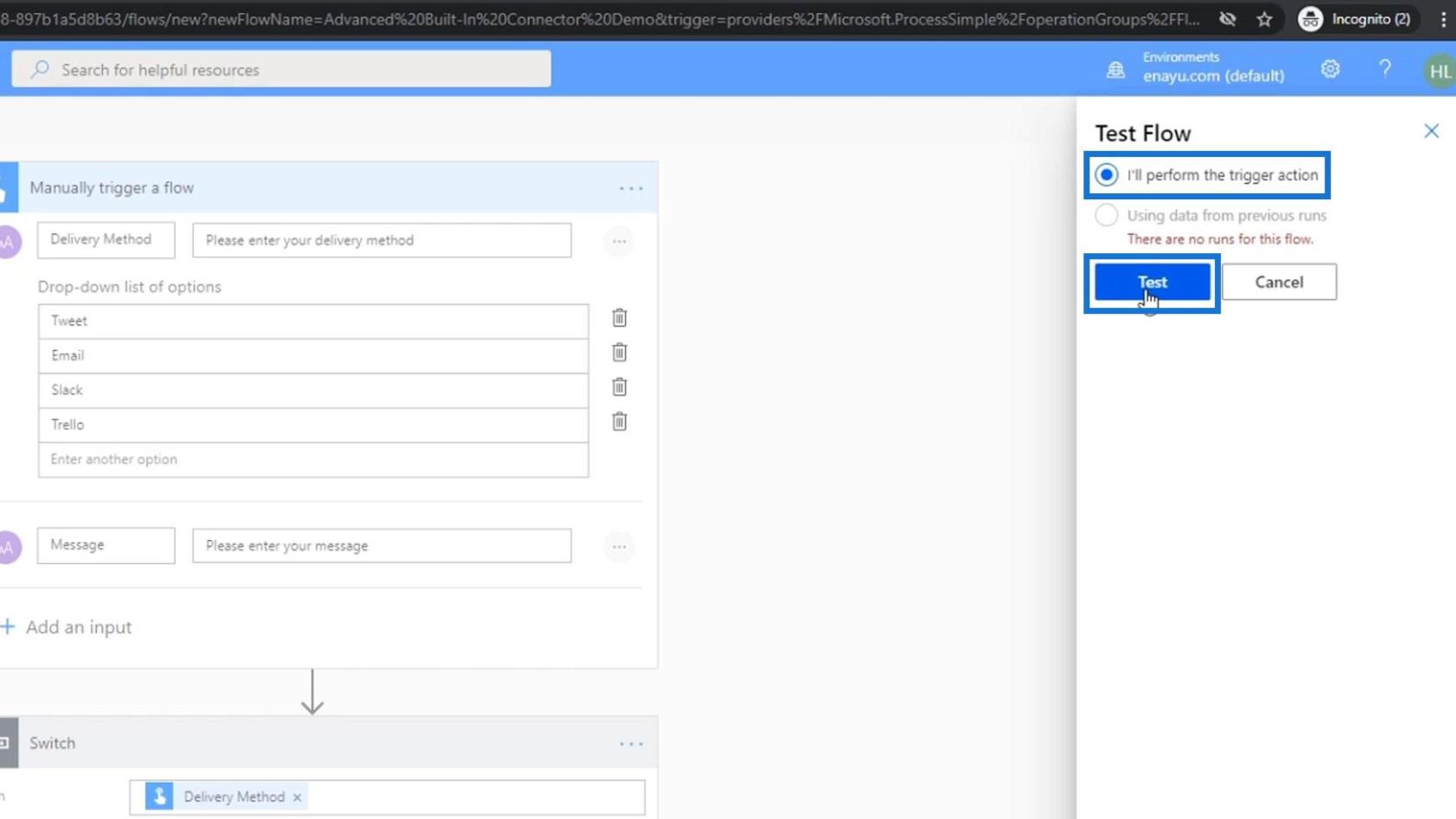Click 'There are no runs for this flow.'
The image size is (1456, 819).
[1220, 239]
